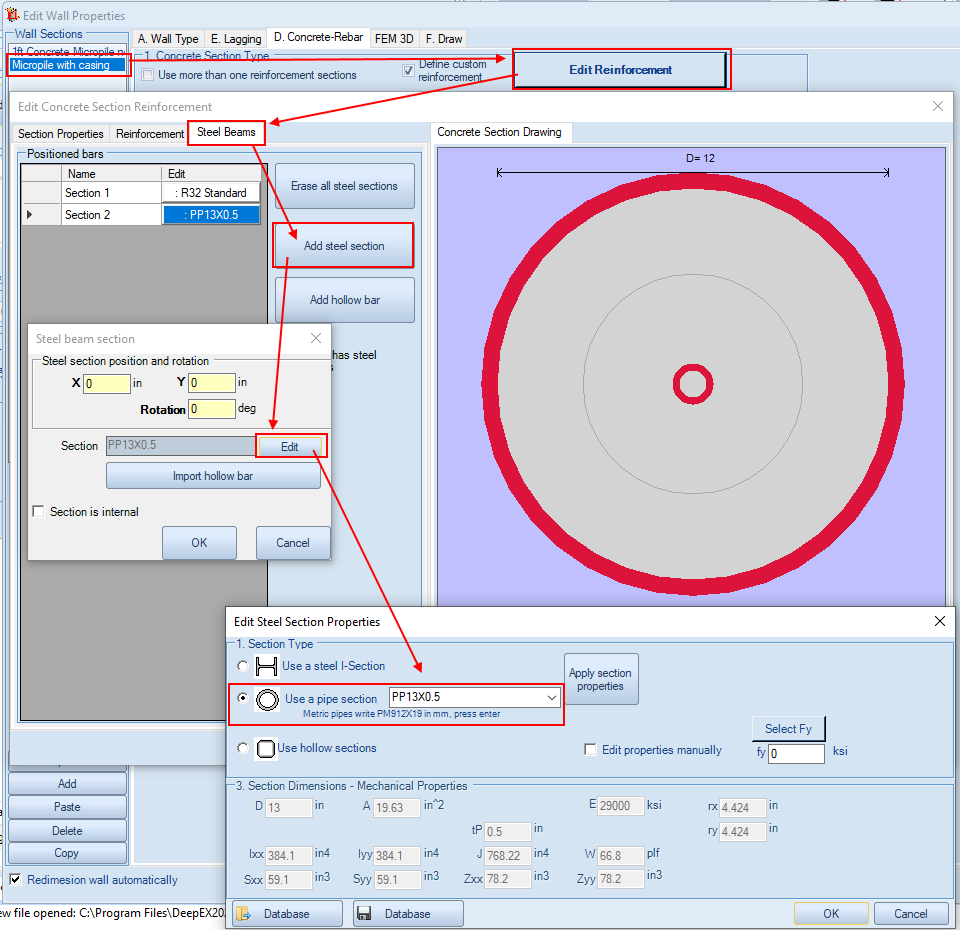Click the Rotation input field

pyautogui.click(x=212, y=409)
